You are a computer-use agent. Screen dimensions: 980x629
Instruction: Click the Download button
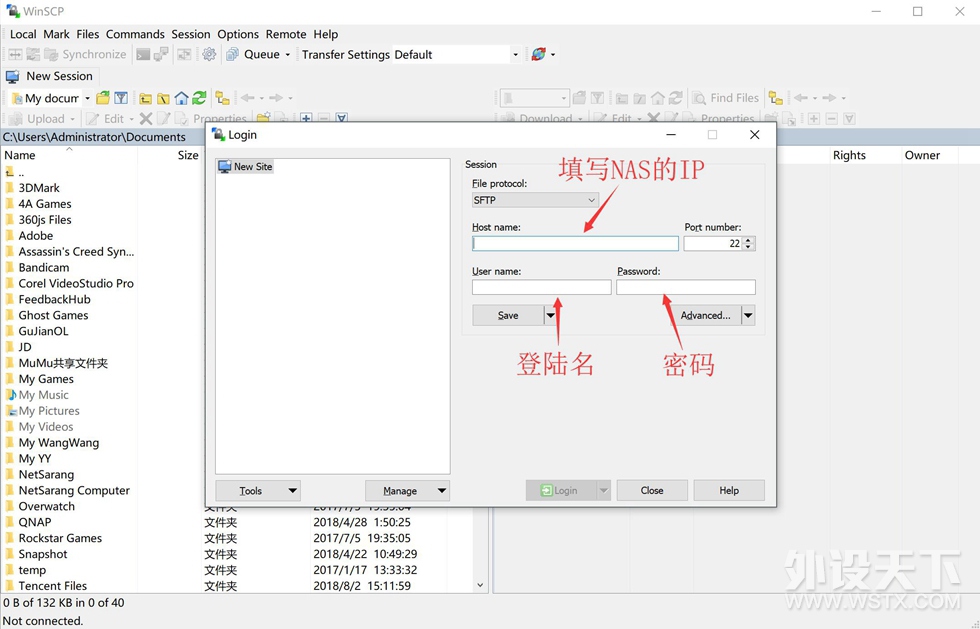tap(538, 118)
